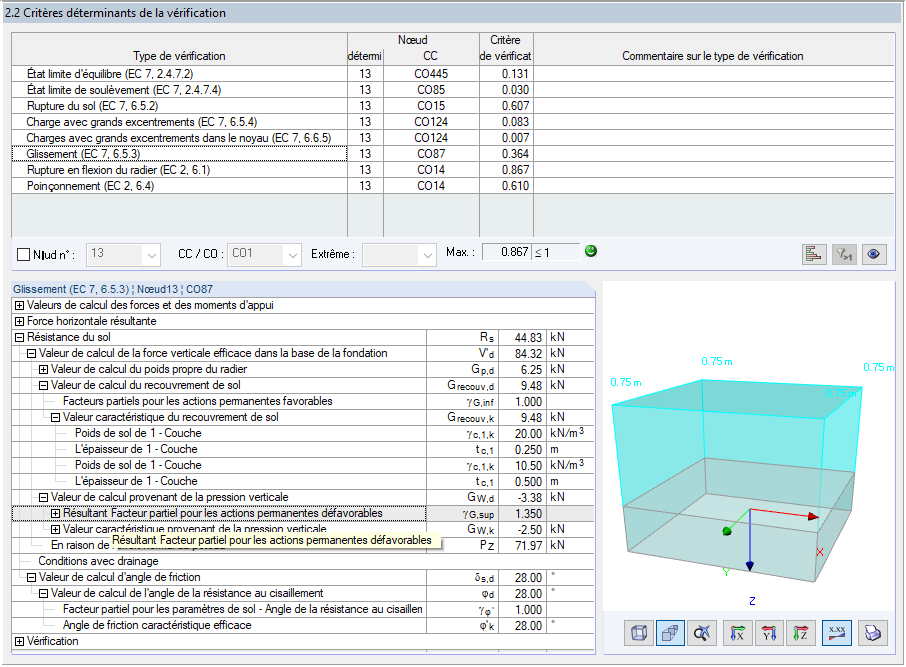
Task: Collapse Valeur de calcul de l'angle de la résistance au cisaillement
Action: click(x=43, y=593)
